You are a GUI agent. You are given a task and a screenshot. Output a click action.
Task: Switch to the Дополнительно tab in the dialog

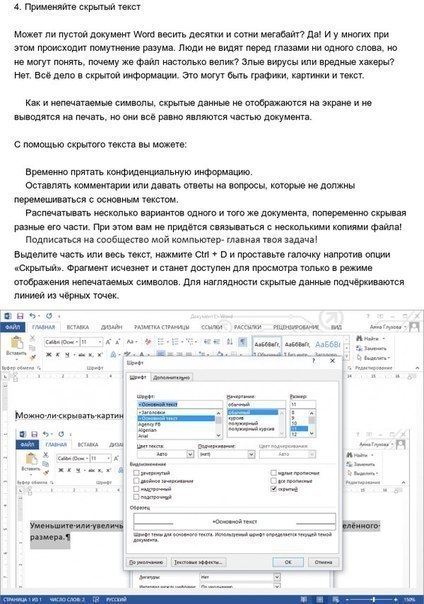click(171, 378)
